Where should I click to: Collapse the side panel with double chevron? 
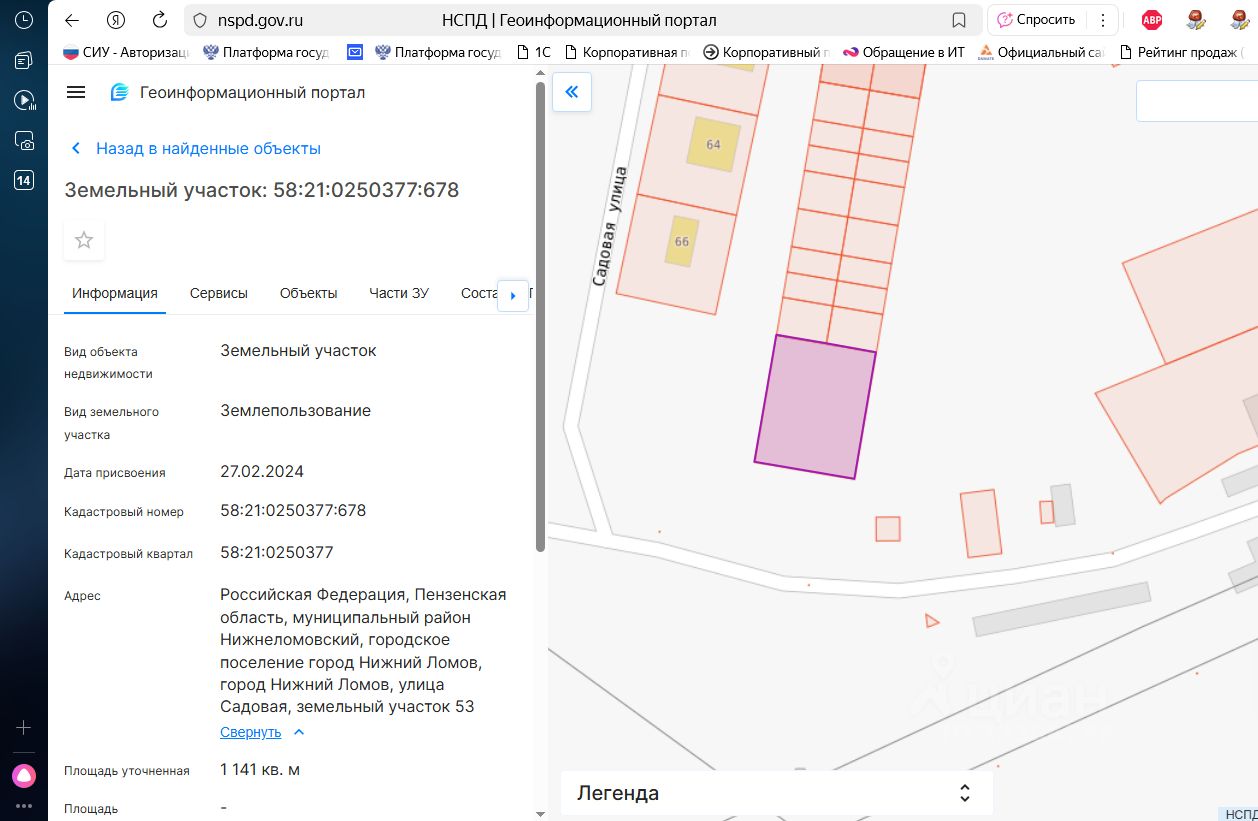pyautogui.click(x=572, y=92)
